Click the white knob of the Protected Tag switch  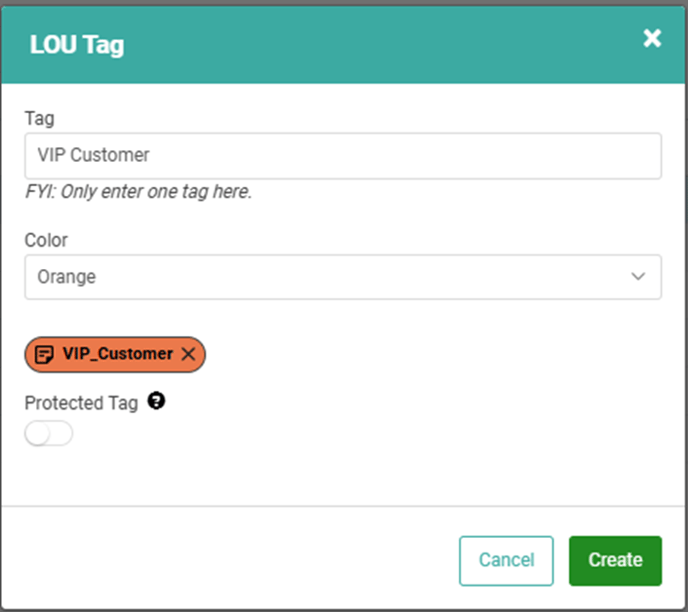[37, 433]
